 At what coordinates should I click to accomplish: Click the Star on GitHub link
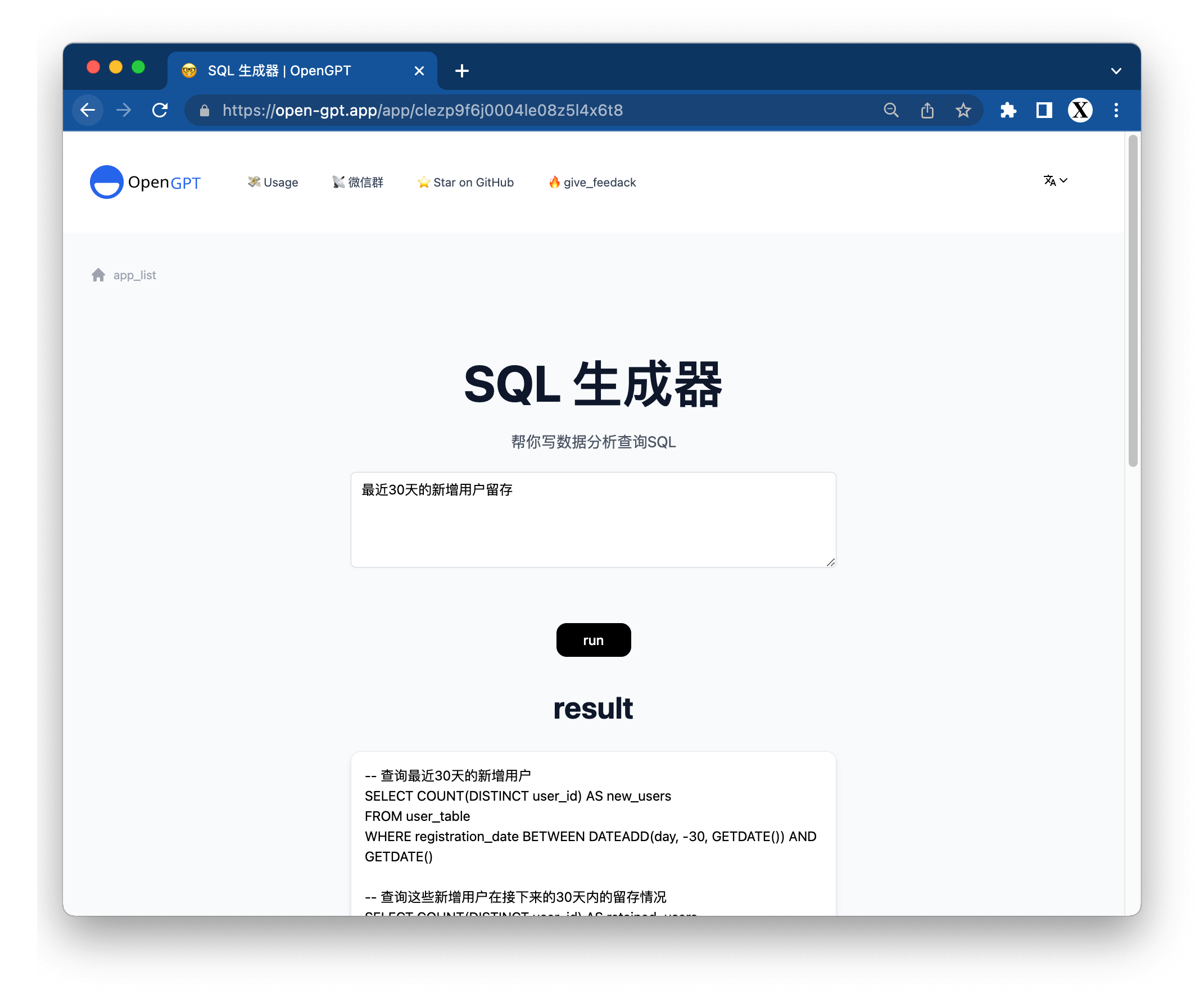(465, 182)
